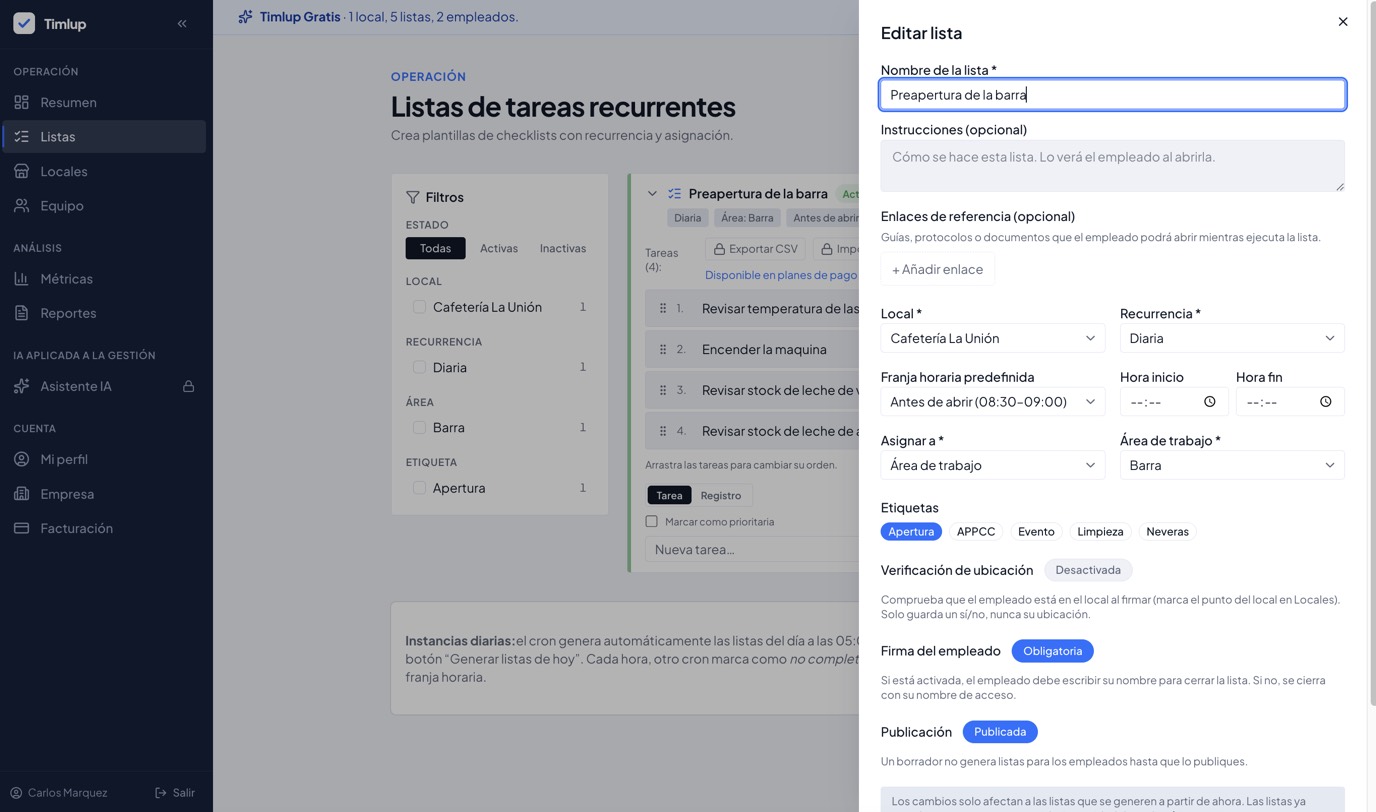The width and height of the screenshot is (1376, 812).
Task: Click the Empresa building icon
Action: coord(21,494)
